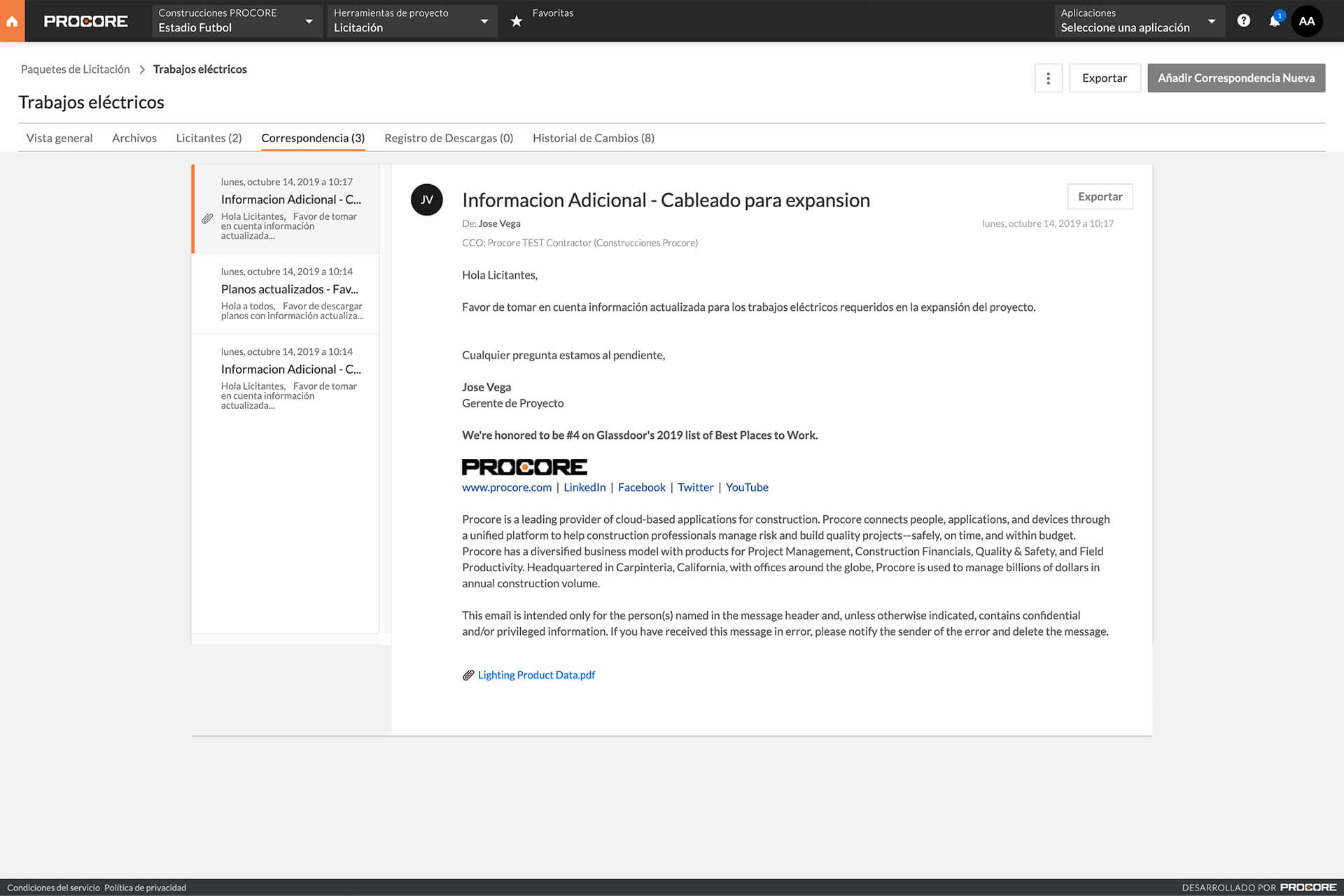Select the Licitantes tab

click(209, 137)
